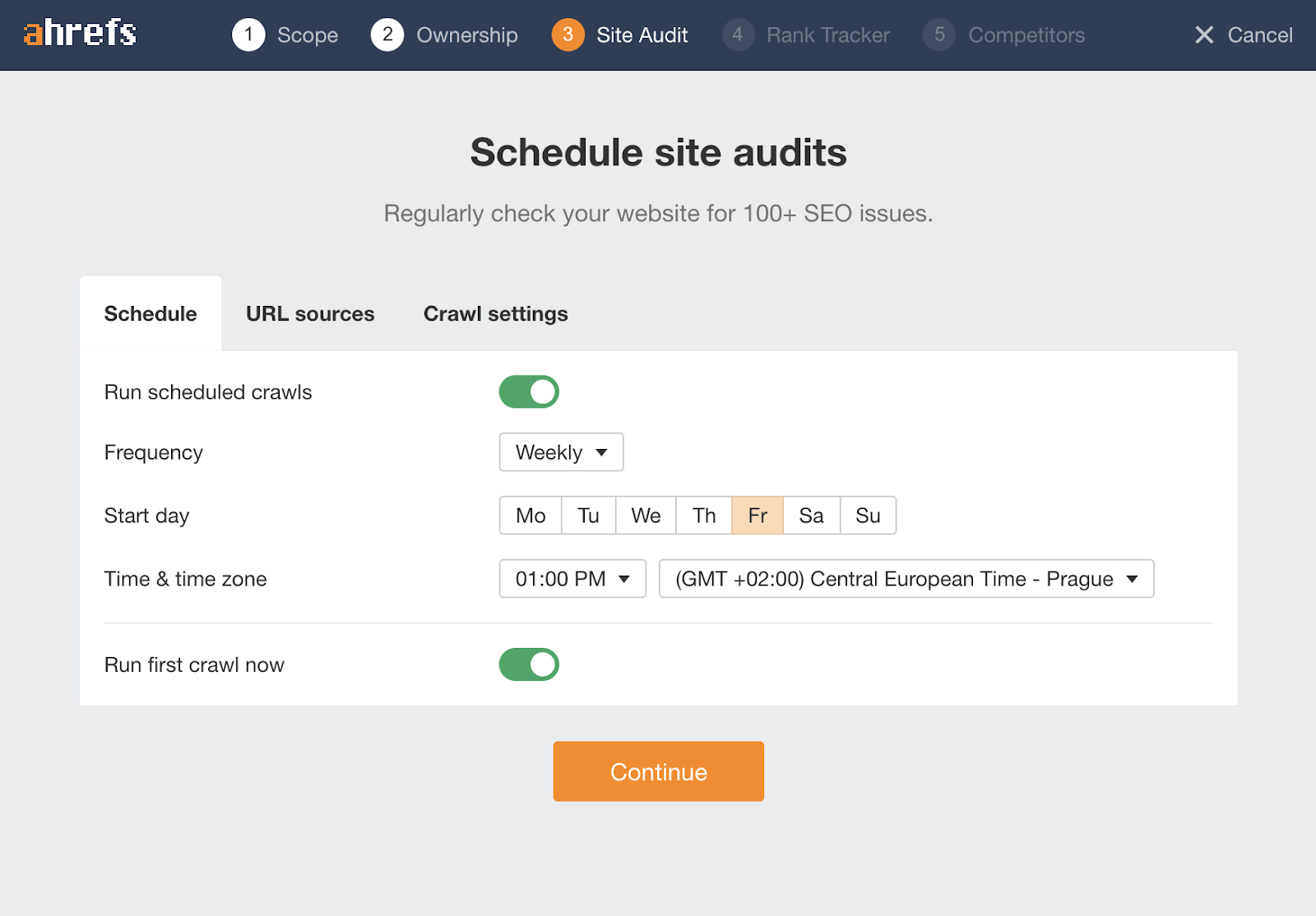Click the X icon beside Cancel
The image size is (1316, 916).
coord(1204,35)
